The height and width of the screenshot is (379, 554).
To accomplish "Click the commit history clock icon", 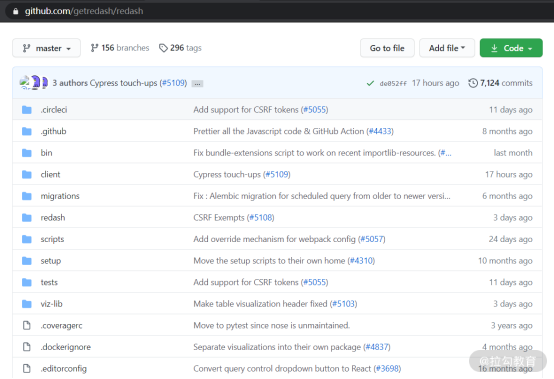I will pyautogui.click(x=473, y=83).
